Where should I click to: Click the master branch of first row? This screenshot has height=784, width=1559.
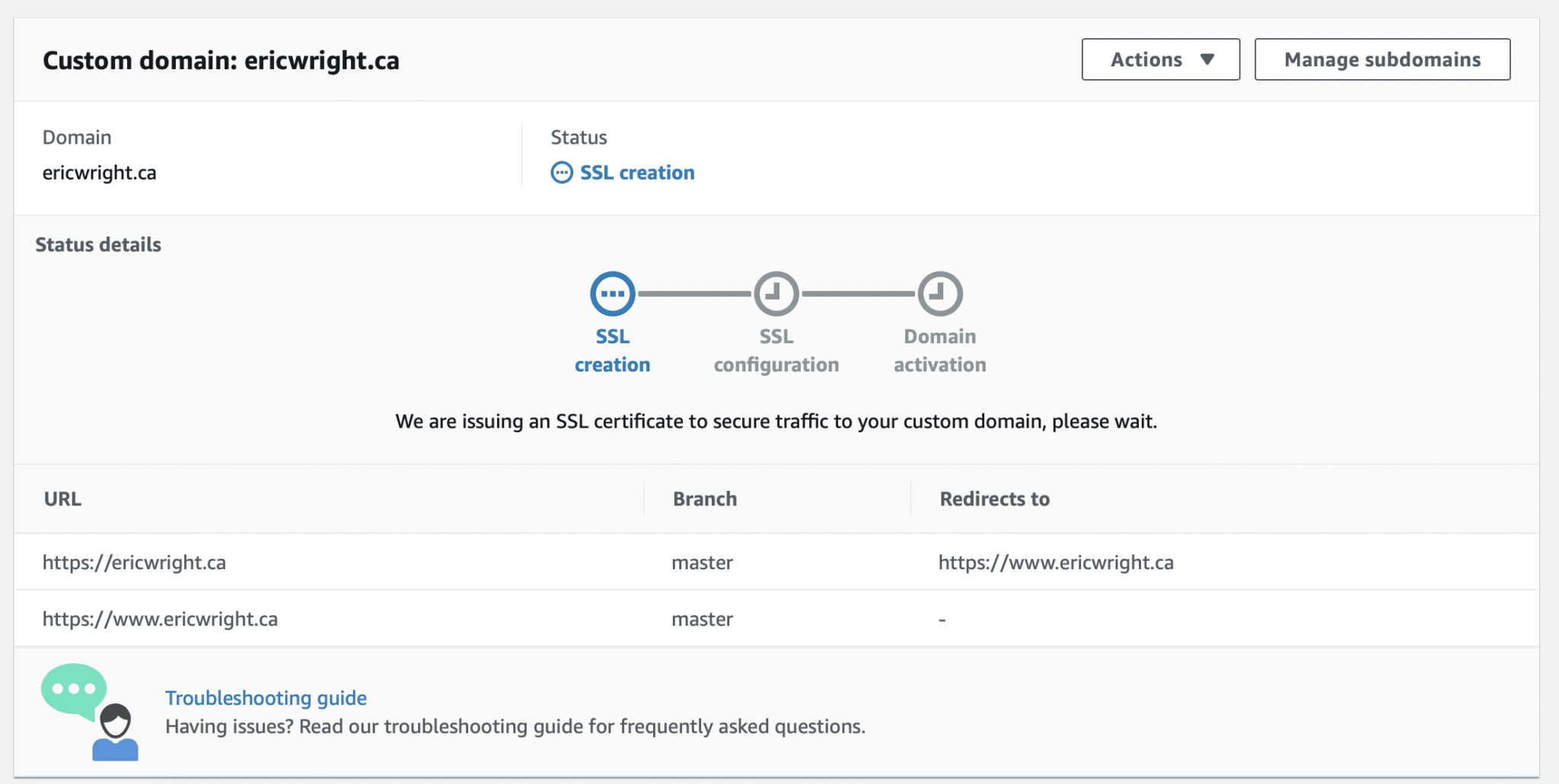click(702, 563)
